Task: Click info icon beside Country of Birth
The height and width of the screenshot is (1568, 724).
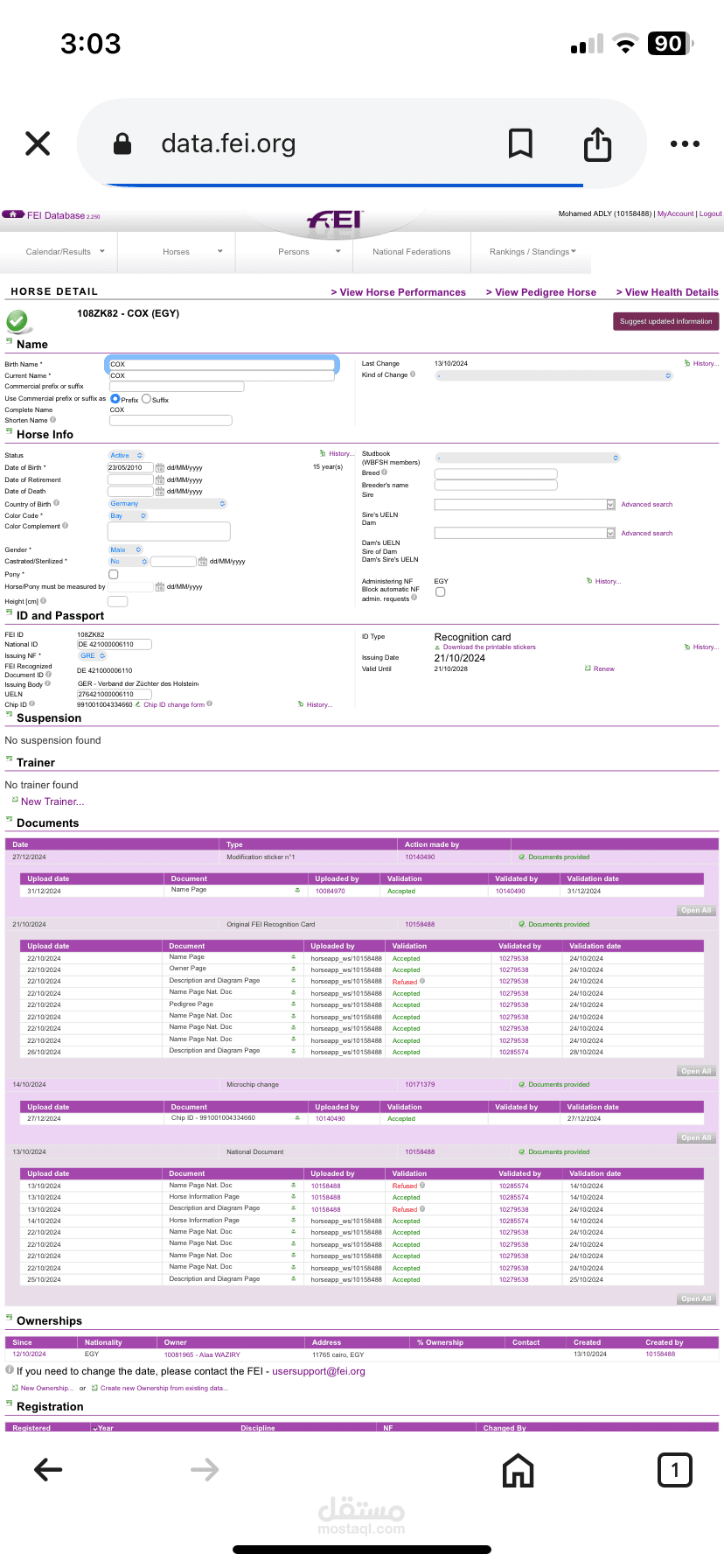Action: (57, 503)
